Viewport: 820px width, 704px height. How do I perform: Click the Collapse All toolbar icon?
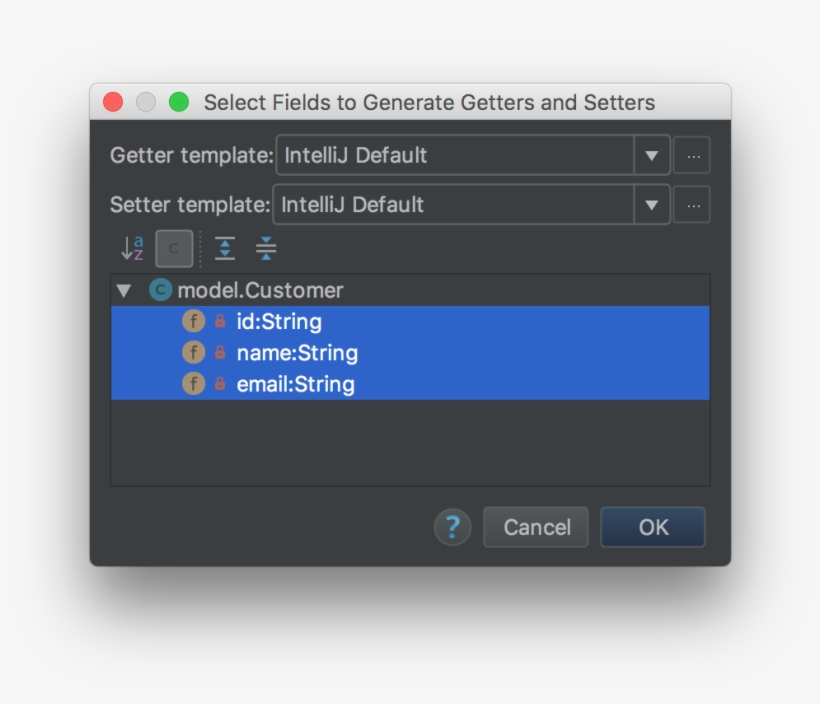[266, 248]
